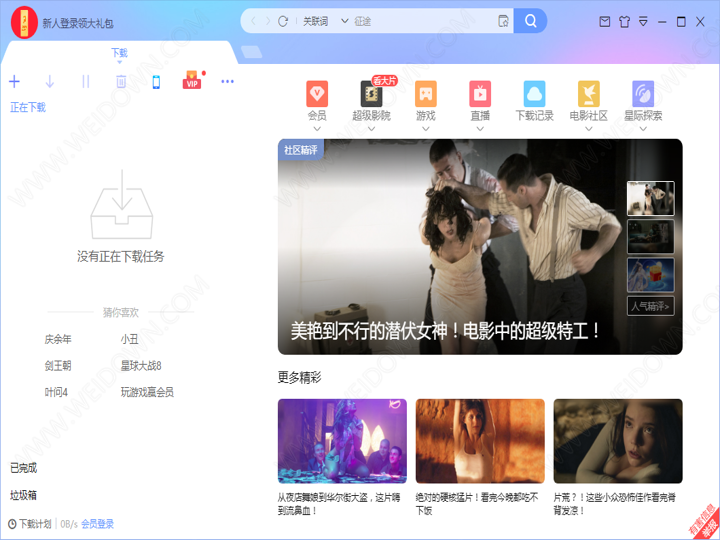720x540 pixels.
Task: Click the VIP gift icon
Action: (192, 80)
